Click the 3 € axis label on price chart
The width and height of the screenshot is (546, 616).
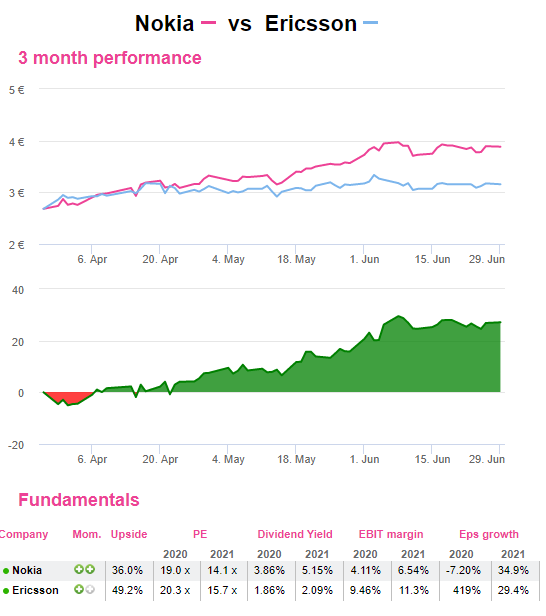pyautogui.click(x=16, y=193)
